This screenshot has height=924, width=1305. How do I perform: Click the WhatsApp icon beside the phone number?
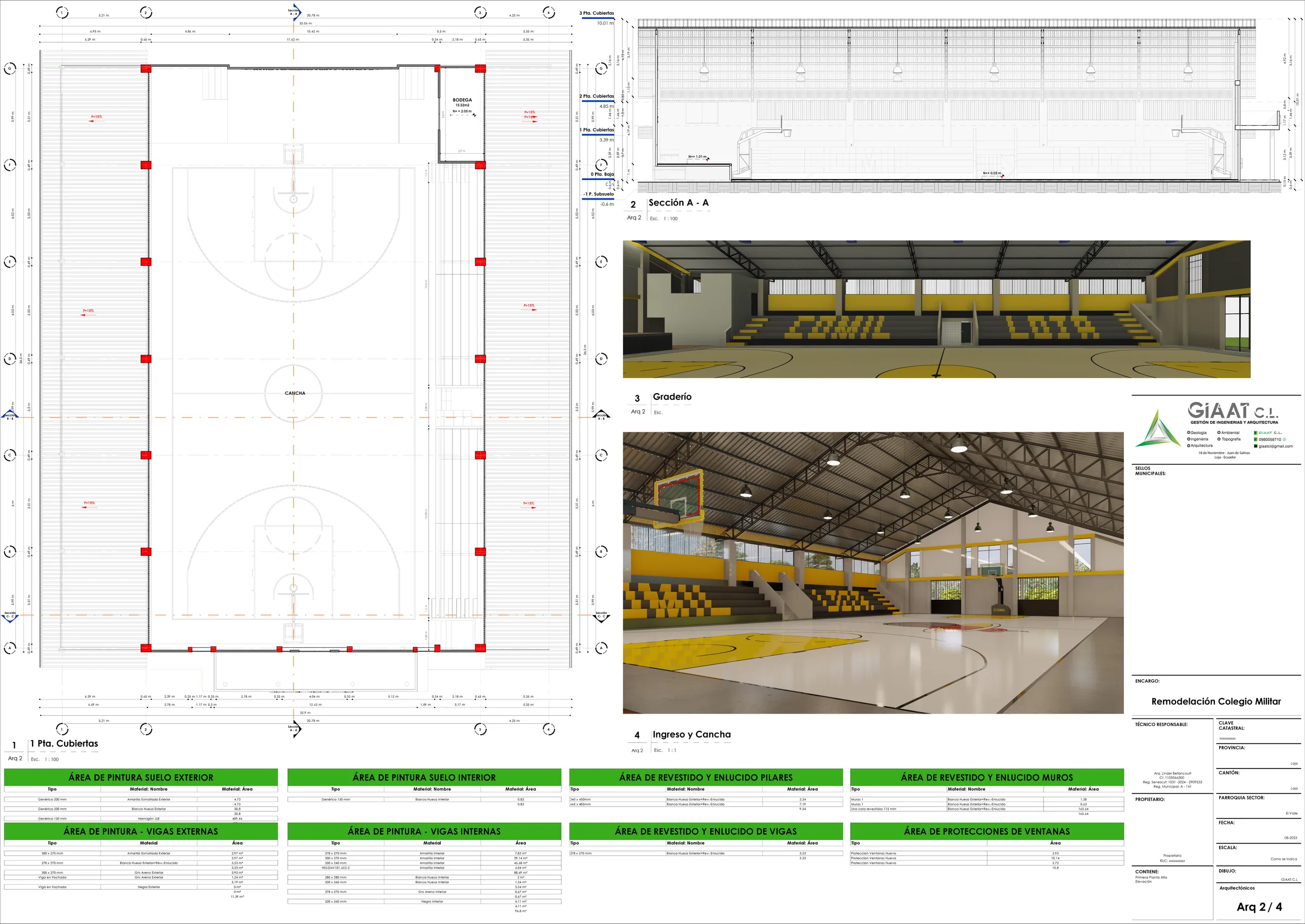click(x=1284, y=439)
